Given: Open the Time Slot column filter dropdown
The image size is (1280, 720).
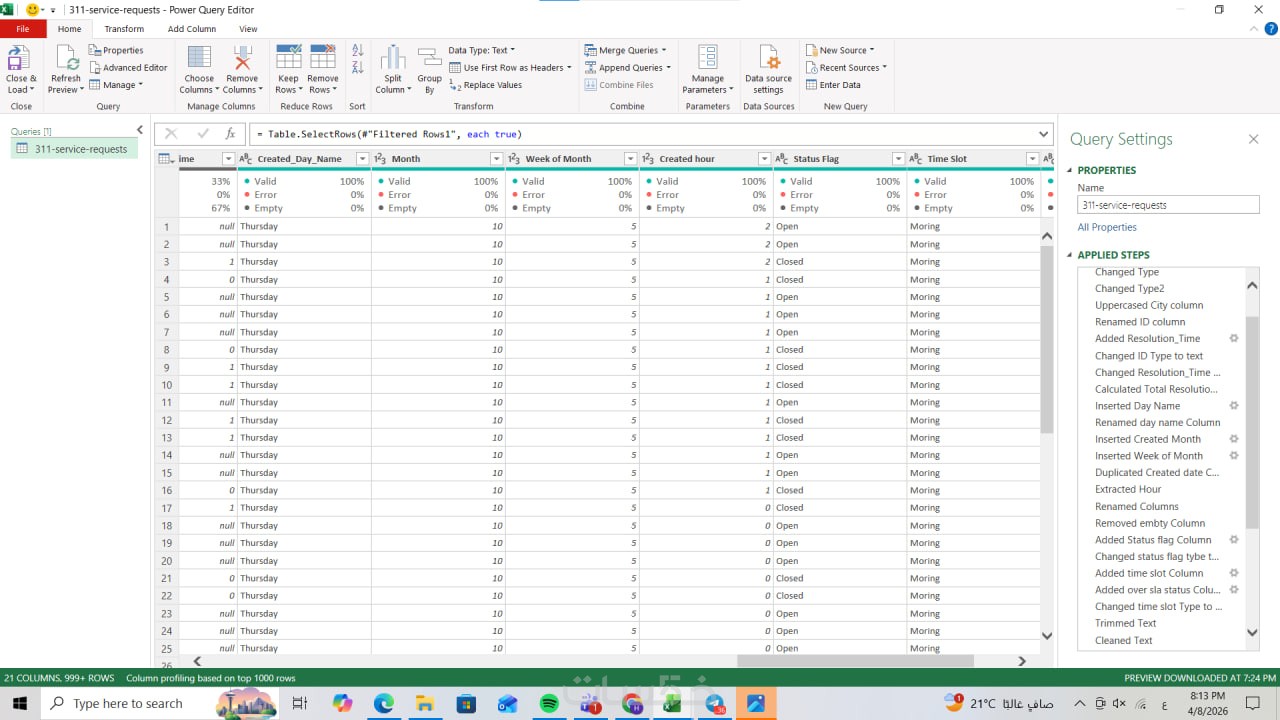Looking at the screenshot, I should coord(1032,159).
